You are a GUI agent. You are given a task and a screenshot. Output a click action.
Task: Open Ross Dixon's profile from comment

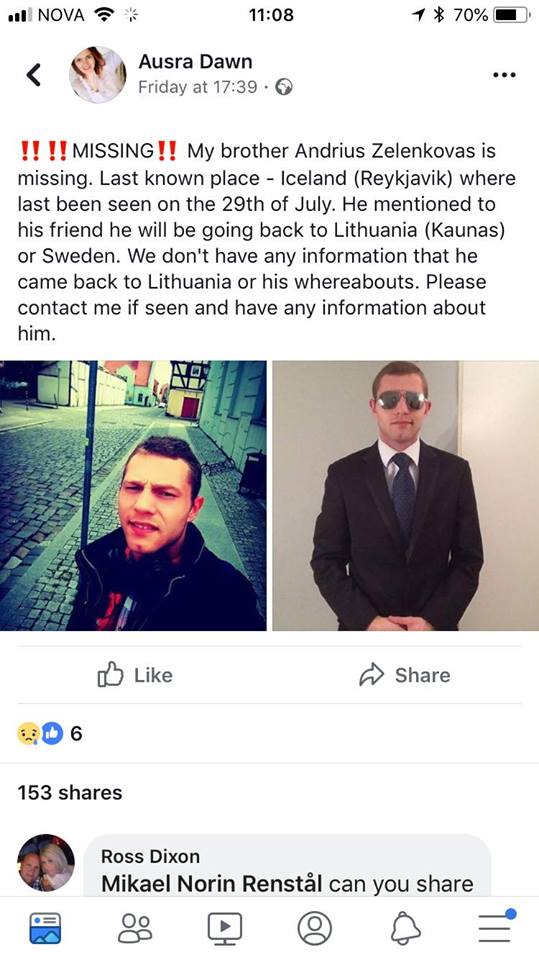pos(150,856)
